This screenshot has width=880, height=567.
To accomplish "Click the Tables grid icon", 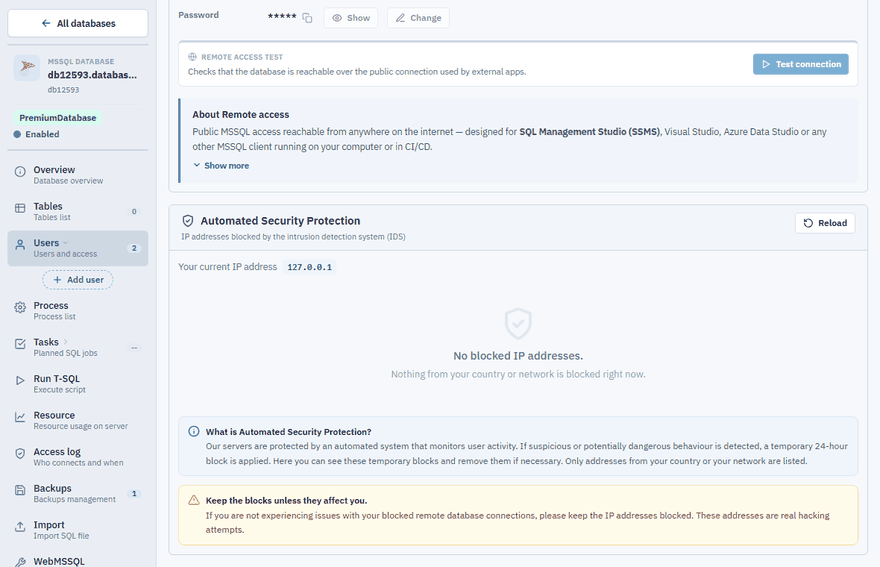I will pos(20,208).
